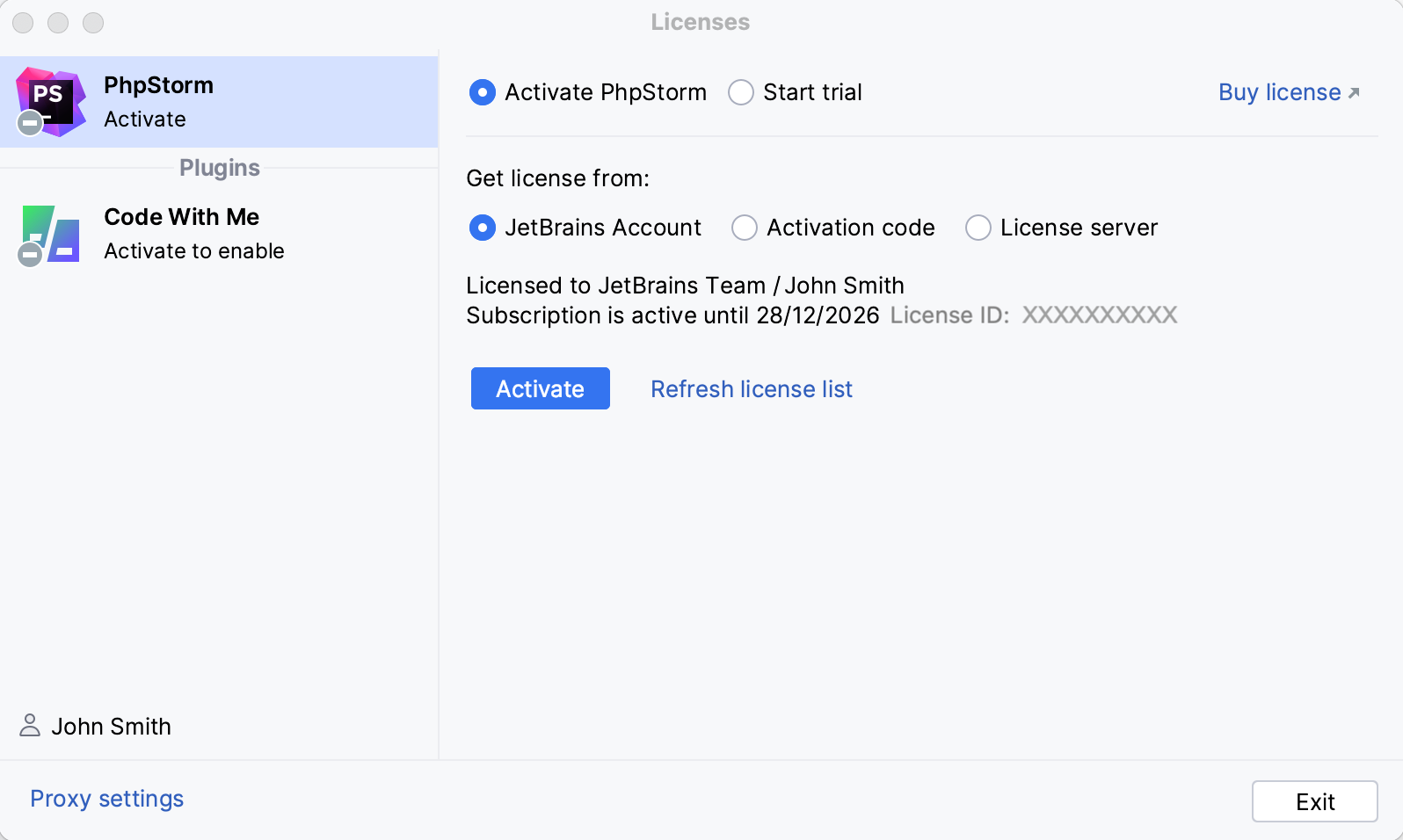Click the Code With Me plugin icon

tap(53, 232)
